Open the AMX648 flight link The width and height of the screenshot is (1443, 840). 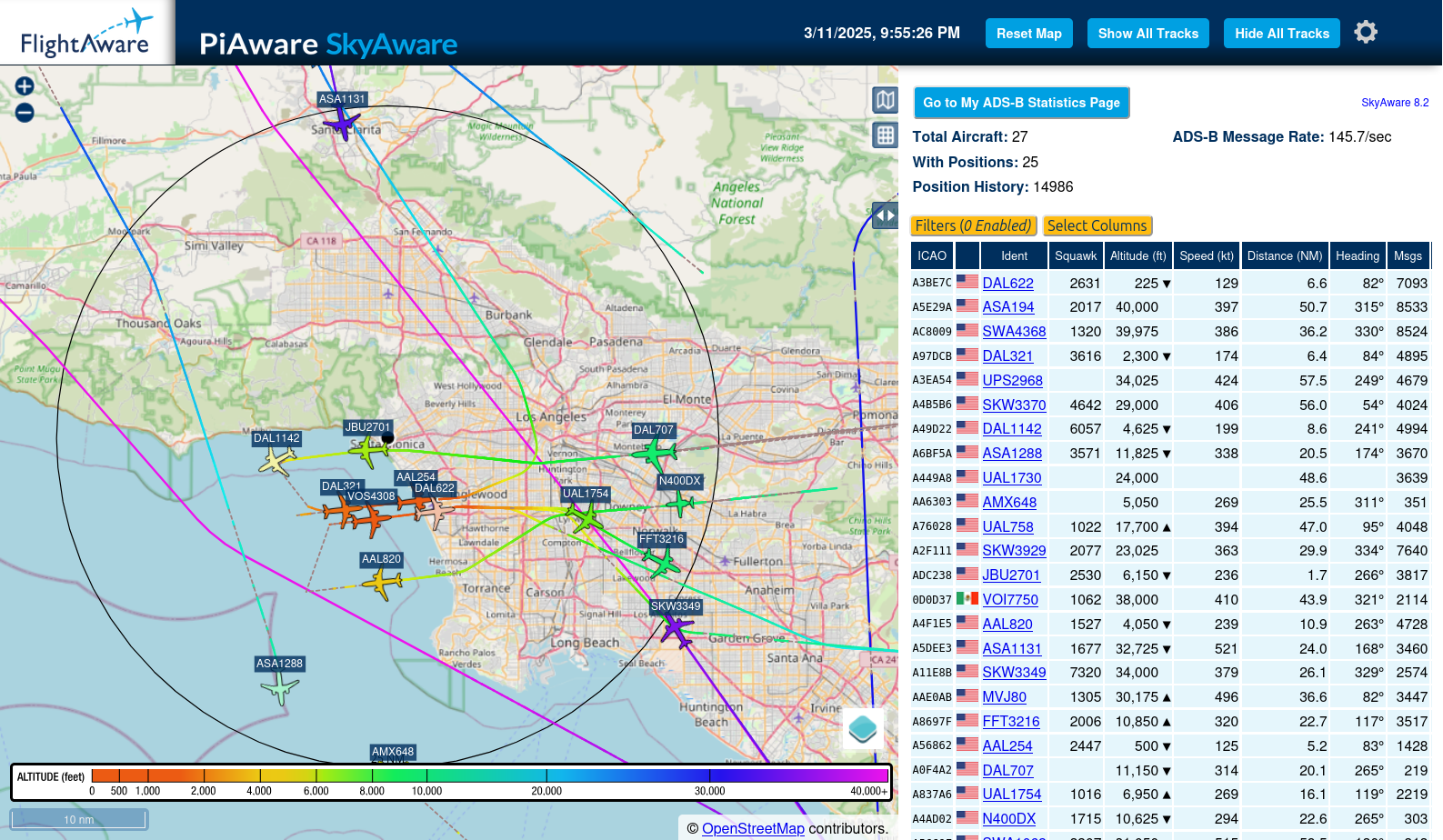1009,503
